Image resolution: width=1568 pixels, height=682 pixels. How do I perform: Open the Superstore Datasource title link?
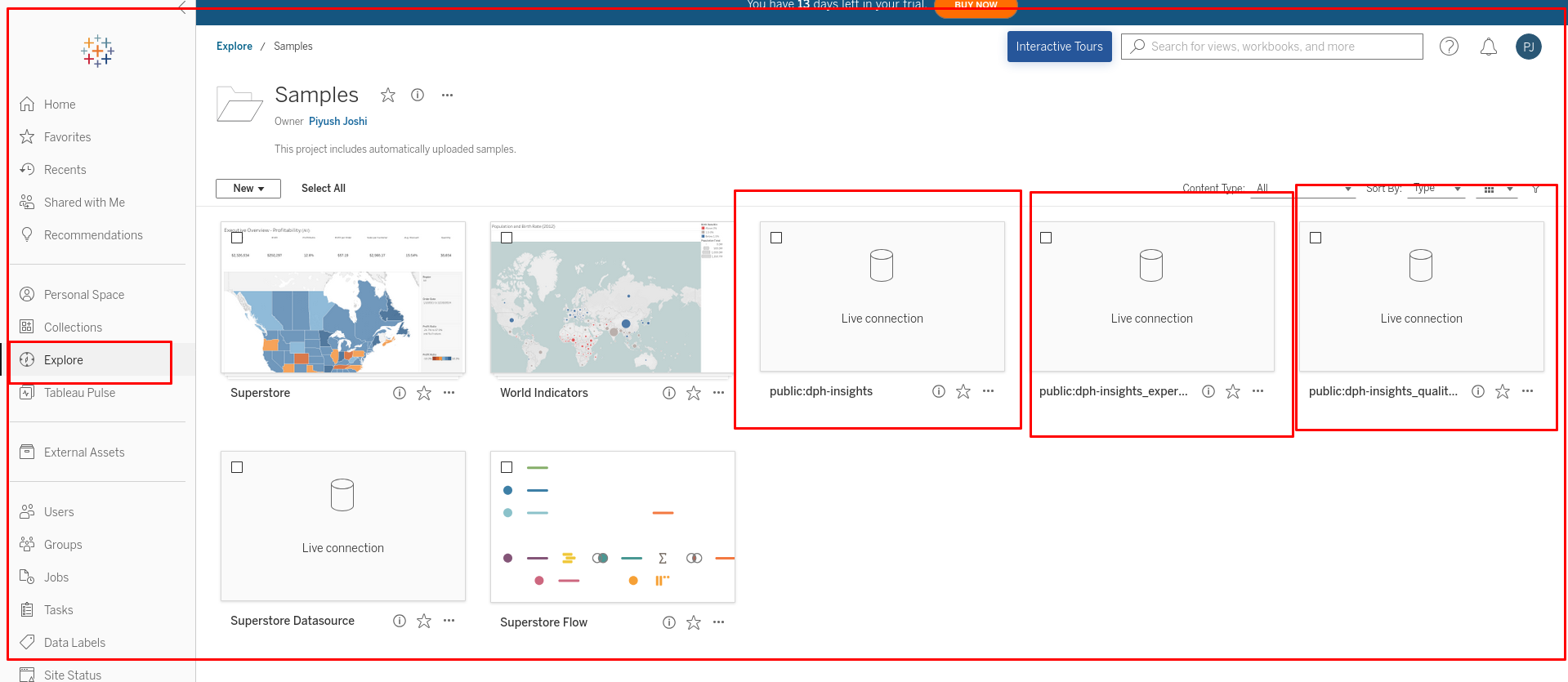[x=293, y=621]
